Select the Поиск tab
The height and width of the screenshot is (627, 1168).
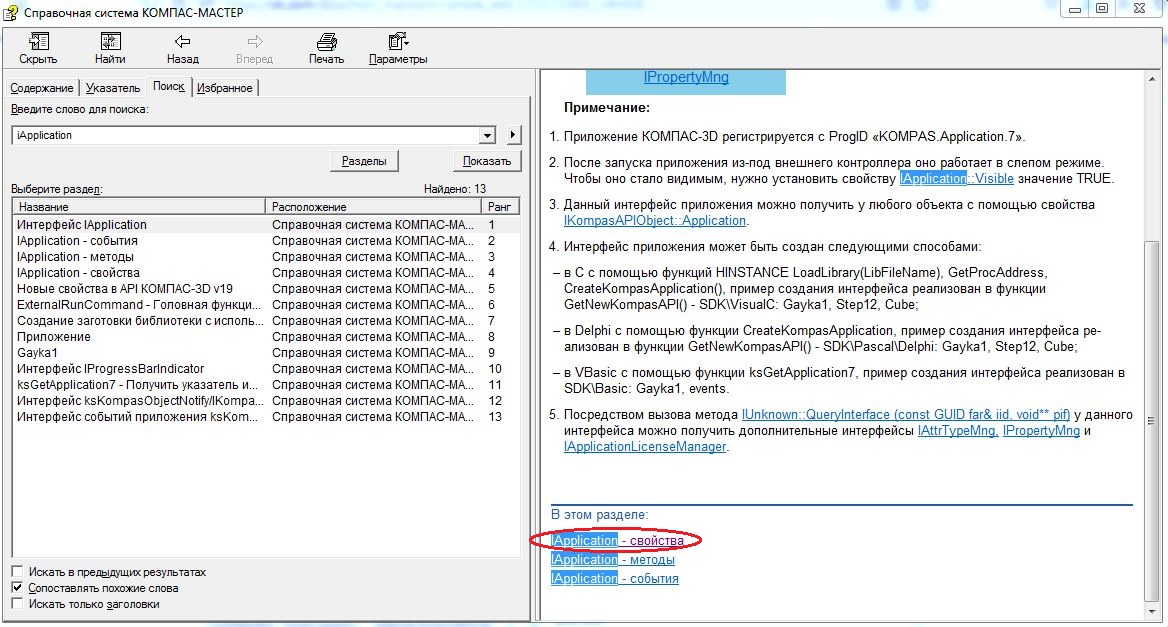(169, 86)
